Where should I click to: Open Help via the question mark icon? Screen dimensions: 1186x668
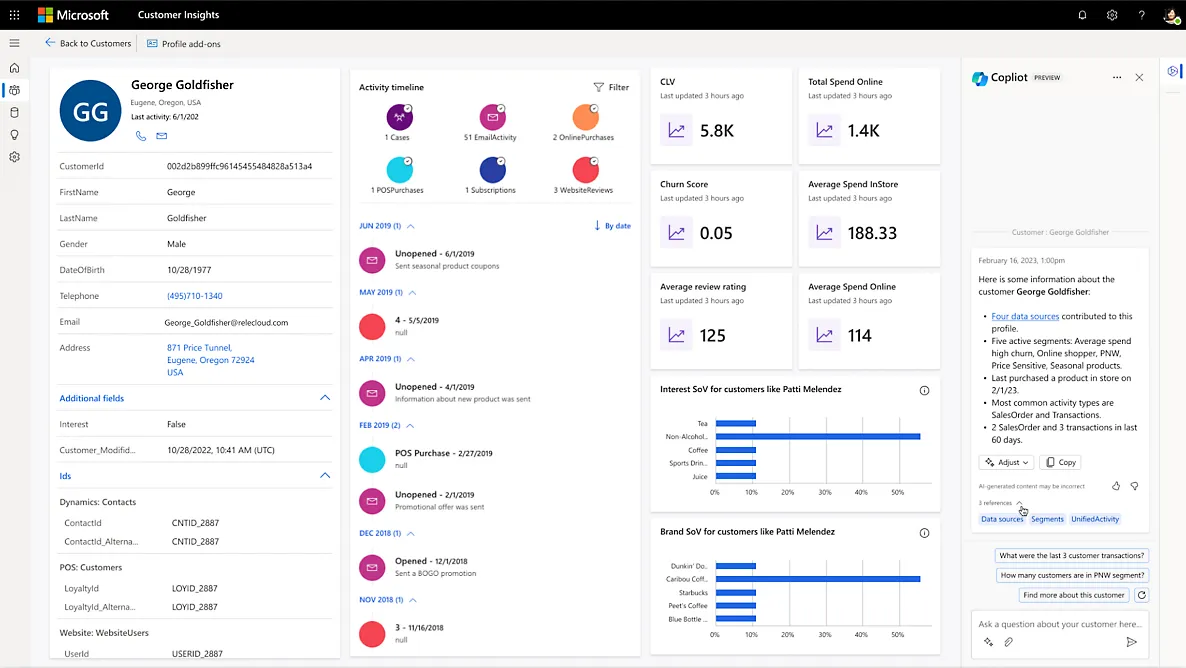(x=1141, y=14)
